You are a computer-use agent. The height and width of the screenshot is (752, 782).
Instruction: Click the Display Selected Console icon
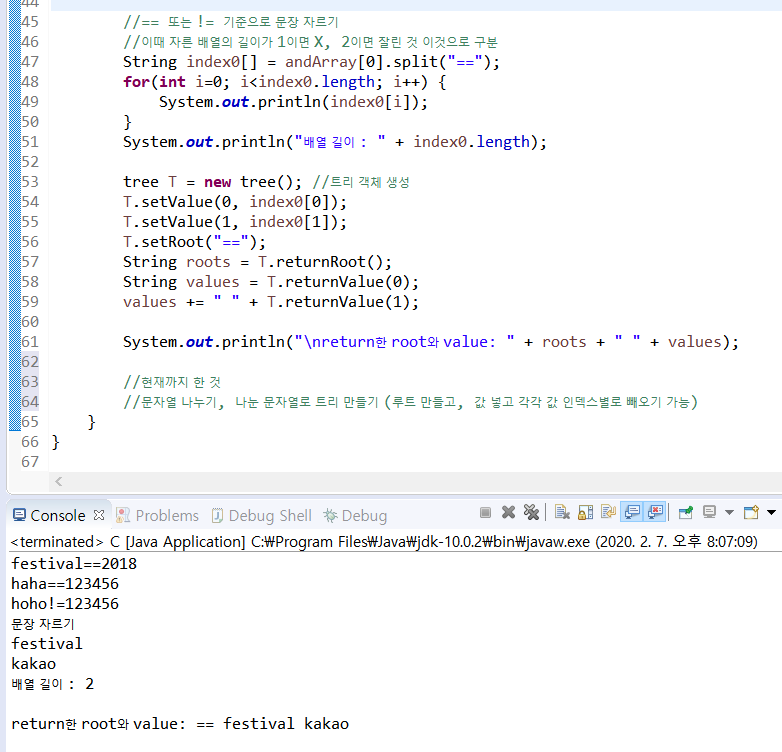point(709,513)
